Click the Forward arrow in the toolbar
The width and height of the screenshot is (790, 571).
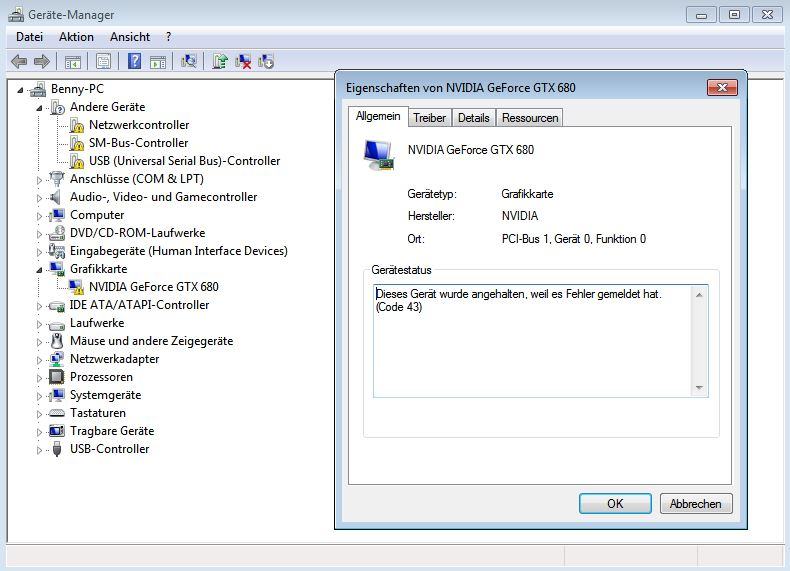pyautogui.click(x=42, y=61)
